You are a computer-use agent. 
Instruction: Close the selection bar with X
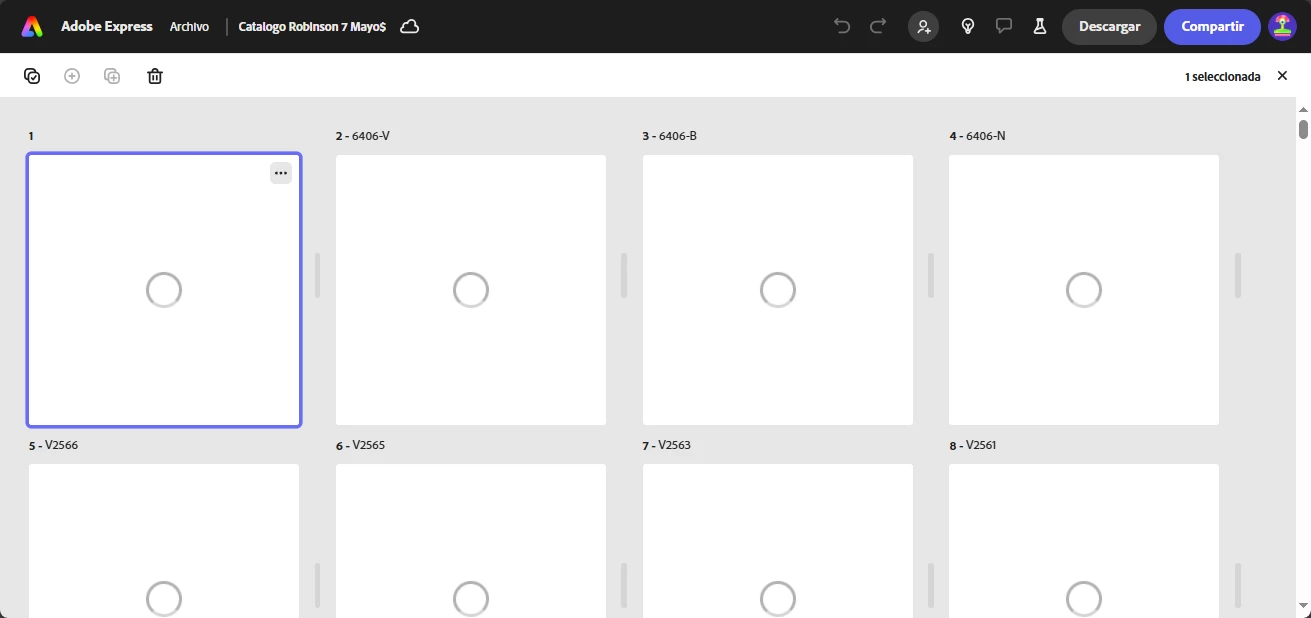1282,76
